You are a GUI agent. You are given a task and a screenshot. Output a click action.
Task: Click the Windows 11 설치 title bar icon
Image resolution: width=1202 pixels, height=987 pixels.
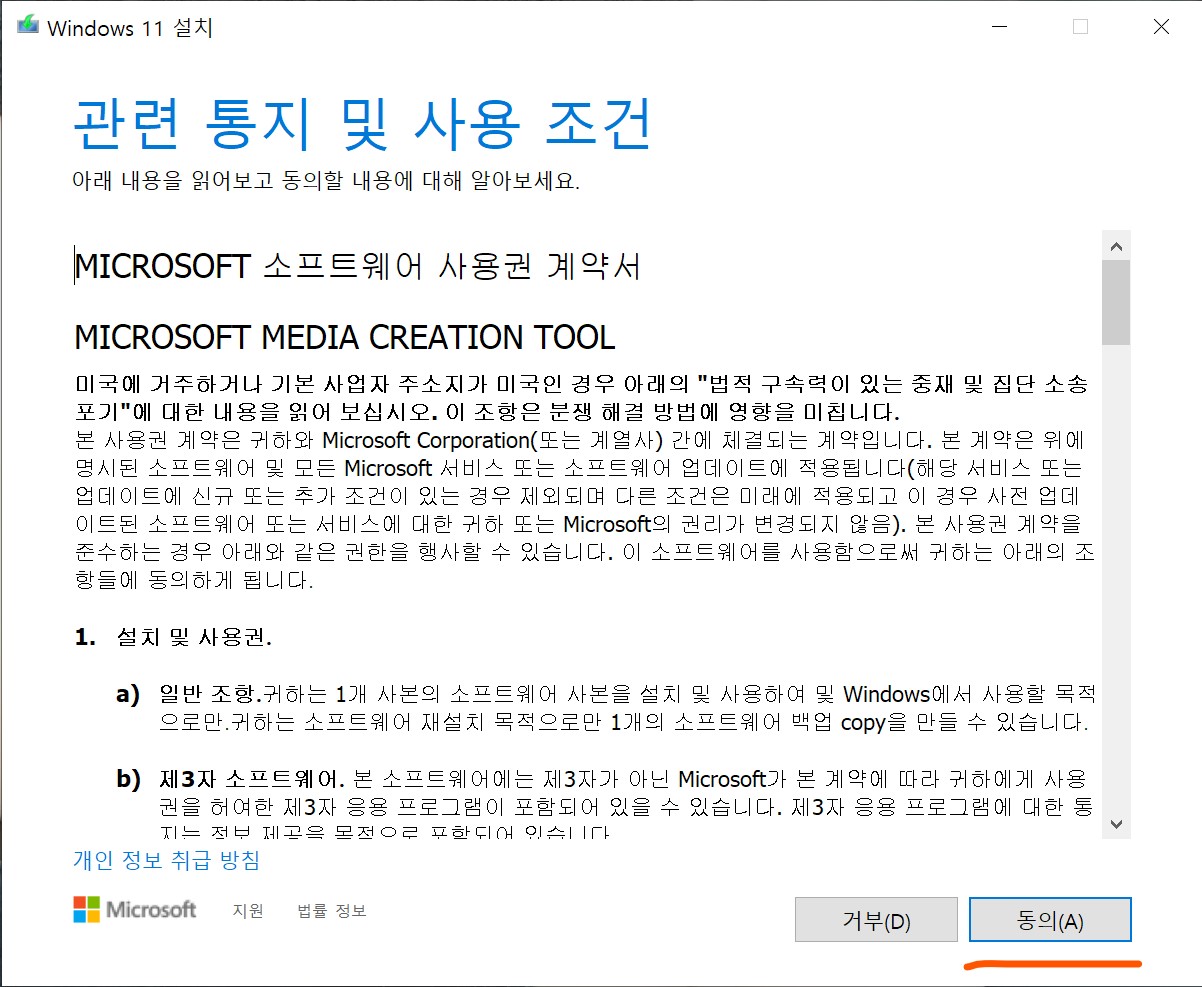[28, 27]
